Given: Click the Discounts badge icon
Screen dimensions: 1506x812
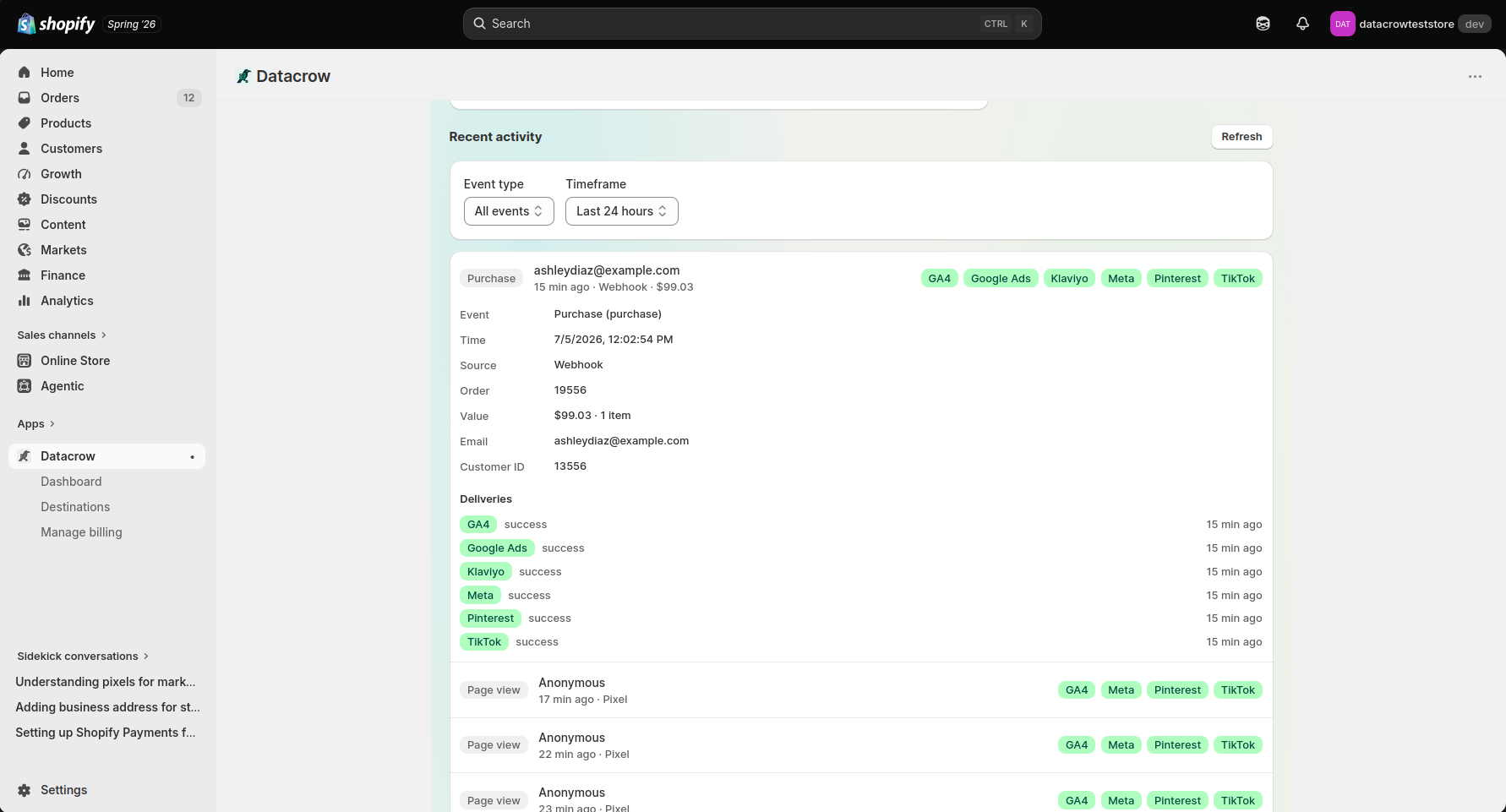Looking at the screenshot, I should (x=25, y=199).
